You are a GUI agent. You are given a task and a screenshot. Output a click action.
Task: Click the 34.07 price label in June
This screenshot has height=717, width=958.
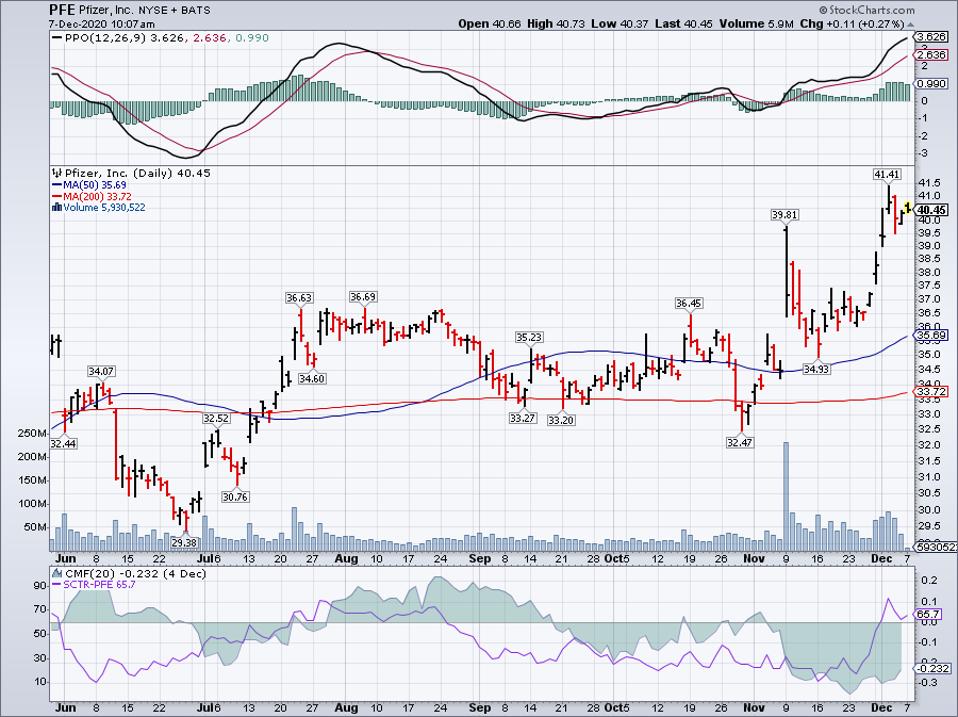click(x=101, y=371)
